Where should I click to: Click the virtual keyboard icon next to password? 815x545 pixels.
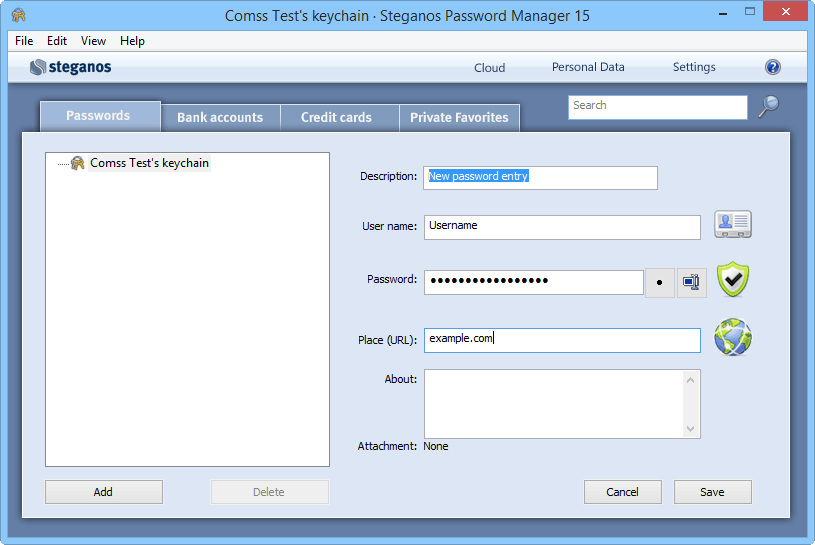692,283
